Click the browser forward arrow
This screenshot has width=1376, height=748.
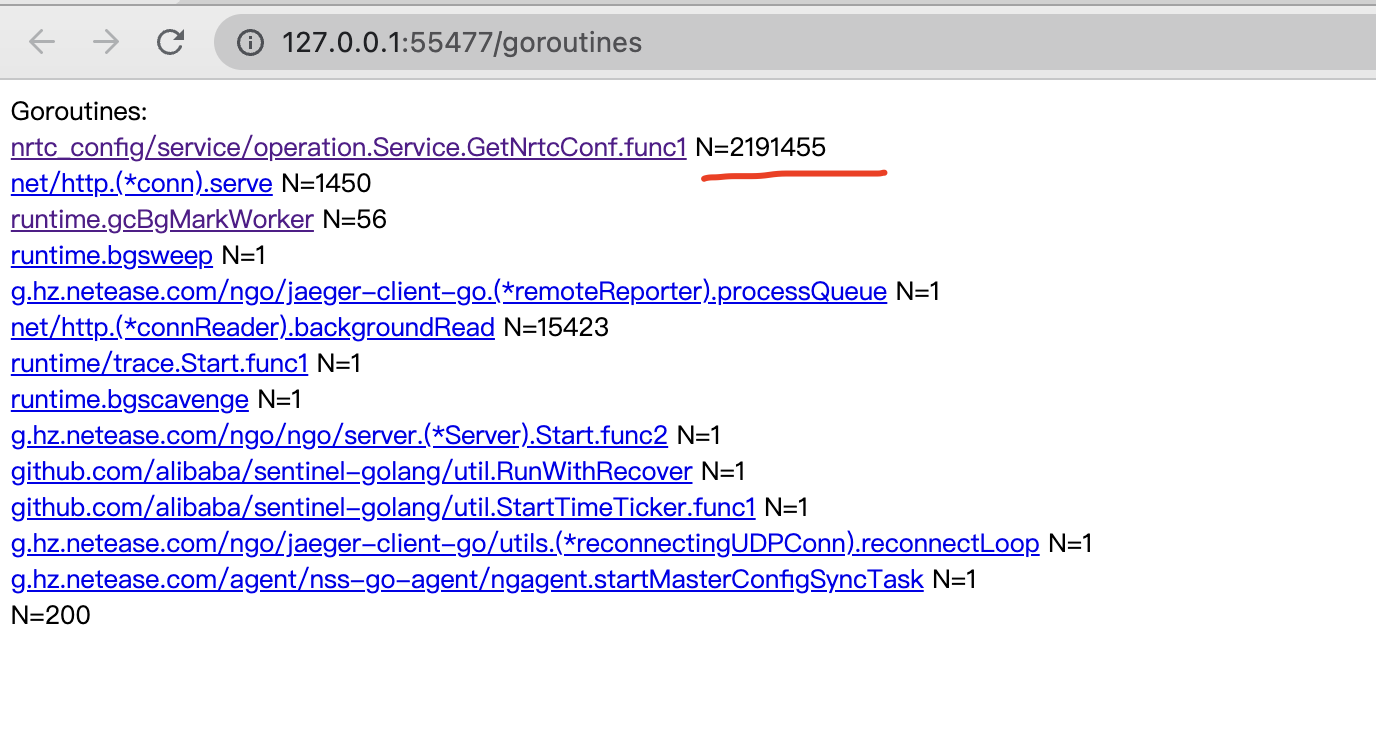pyautogui.click(x=105, y=42)
